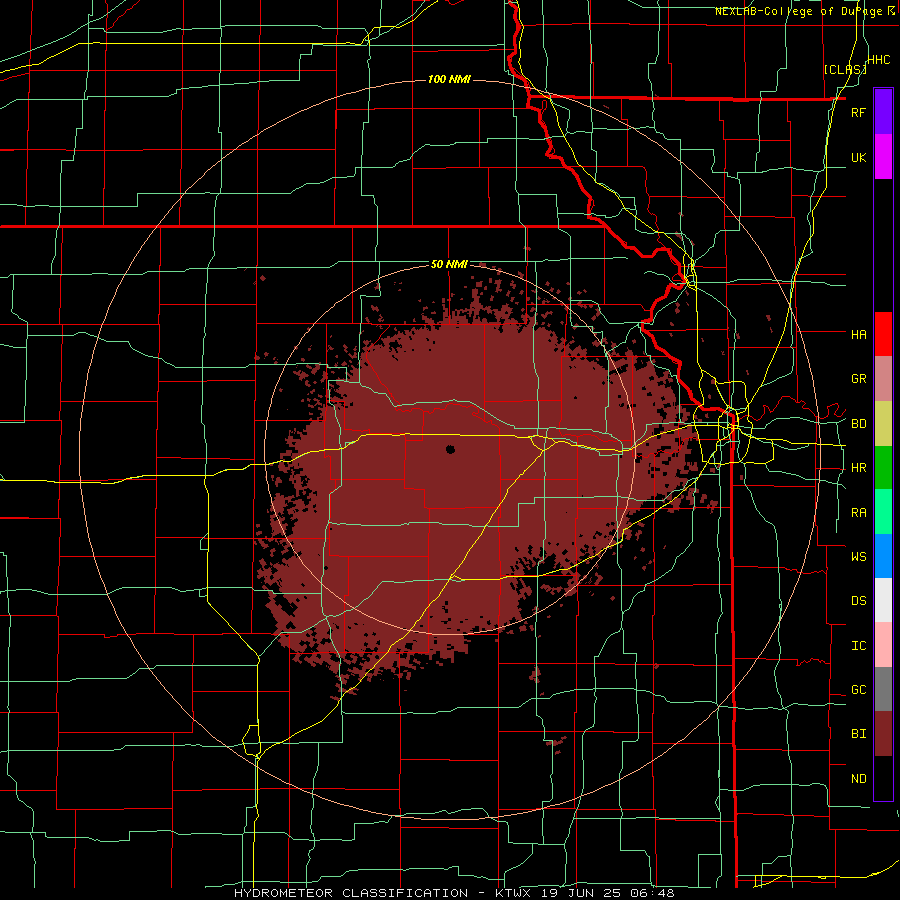Click the 50 NMI range ring label
This screenshot has width=900, height=900.
click(x=449, y=265)
